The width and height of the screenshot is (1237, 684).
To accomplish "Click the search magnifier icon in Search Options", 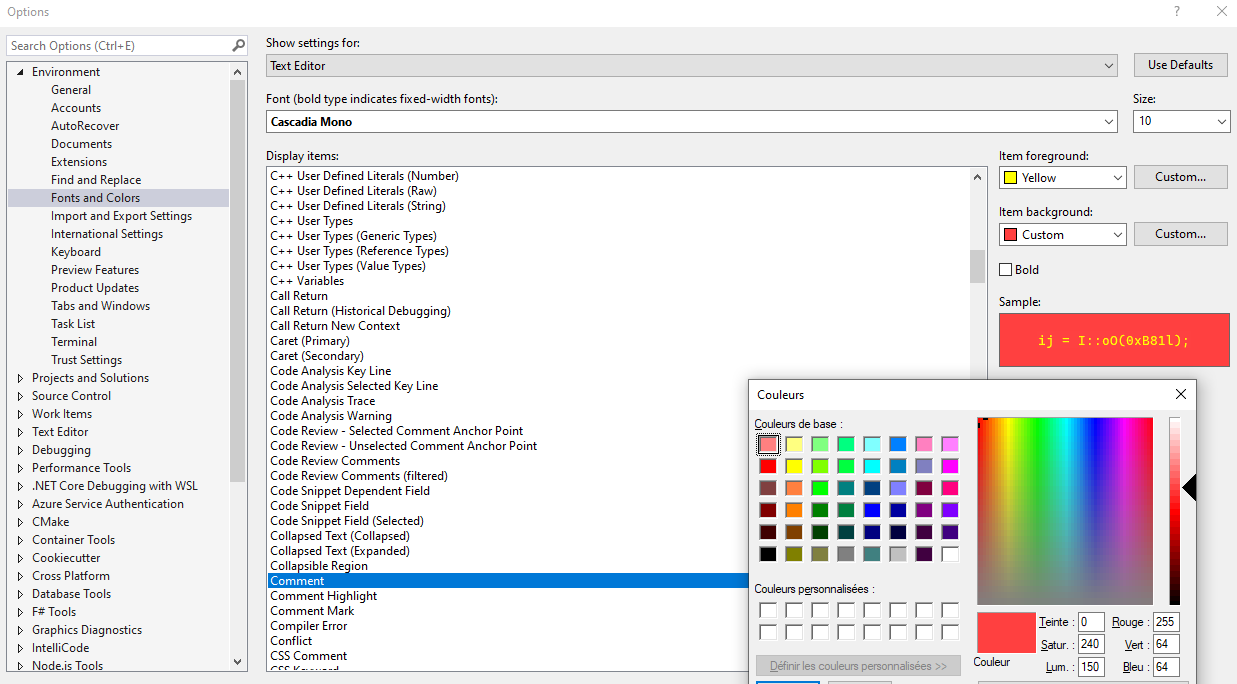I will 238,45.
